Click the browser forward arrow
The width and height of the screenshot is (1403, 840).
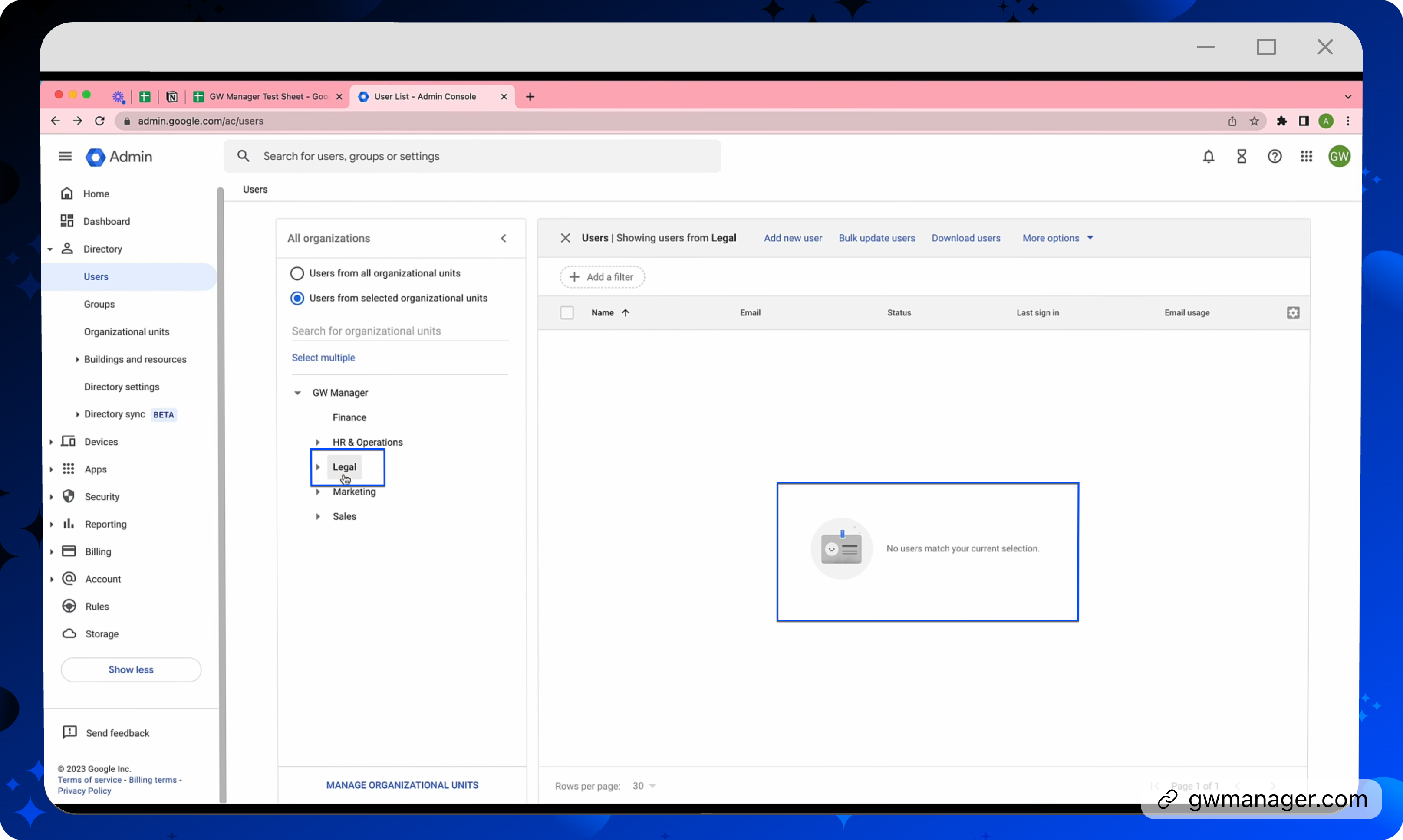point(78,121)
